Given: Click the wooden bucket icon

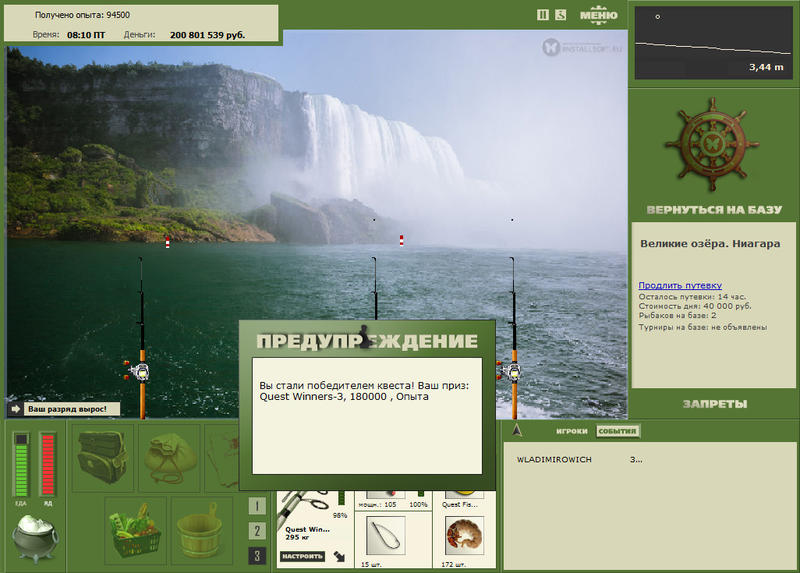Looking at the screenshot, I should [x=202, y=531].
